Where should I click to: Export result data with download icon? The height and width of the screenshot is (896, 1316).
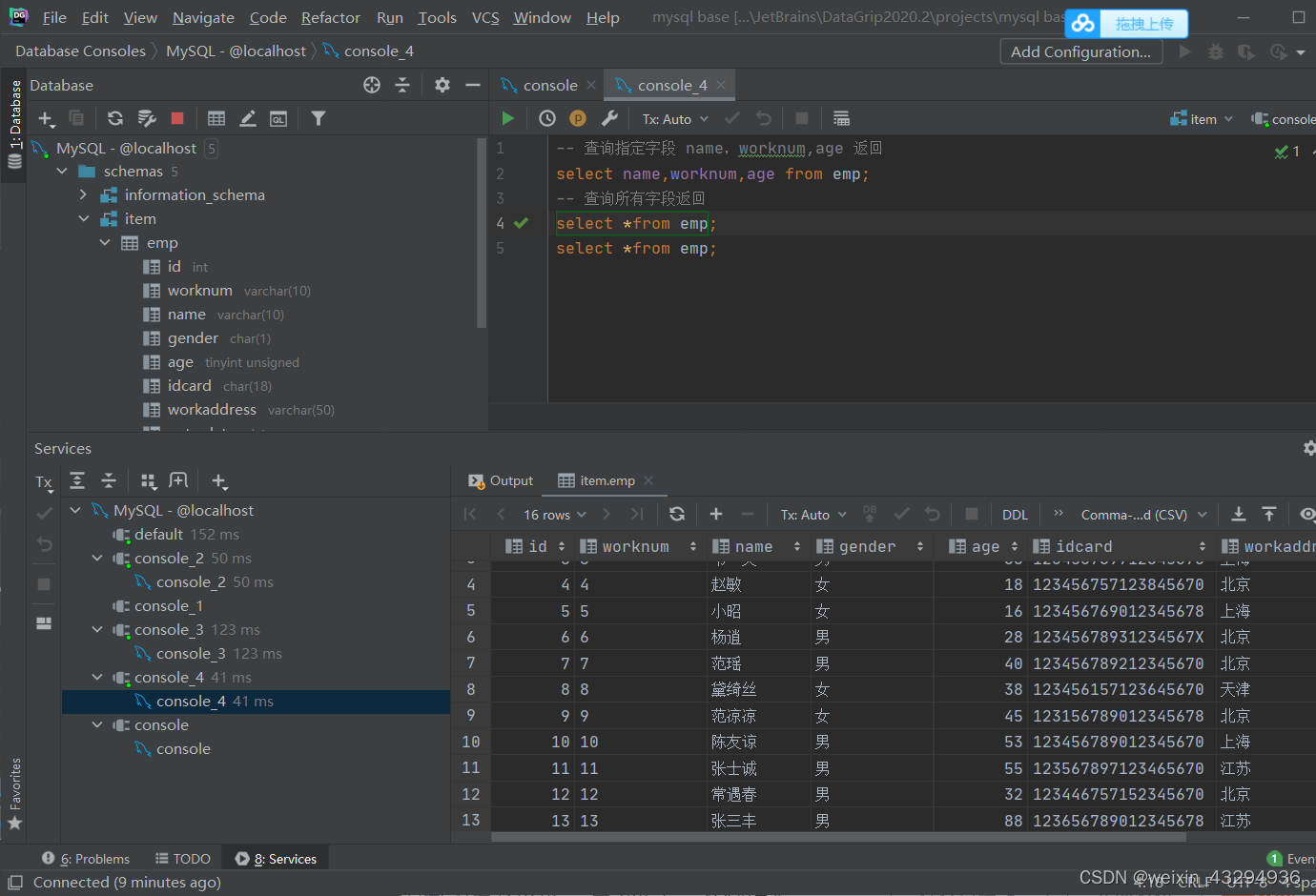pos(1238,514)
